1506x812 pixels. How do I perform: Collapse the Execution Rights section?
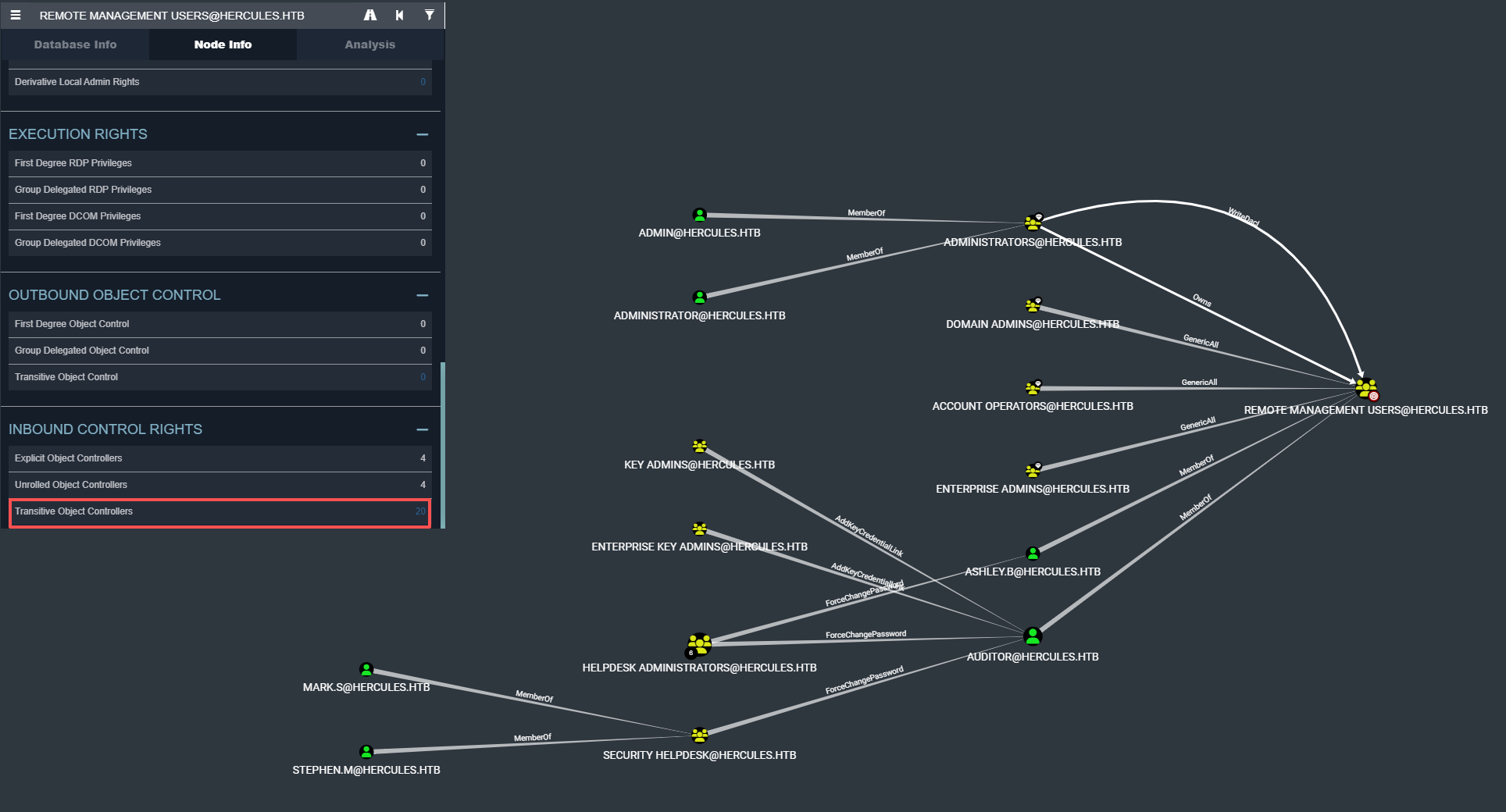click(423, 134)
